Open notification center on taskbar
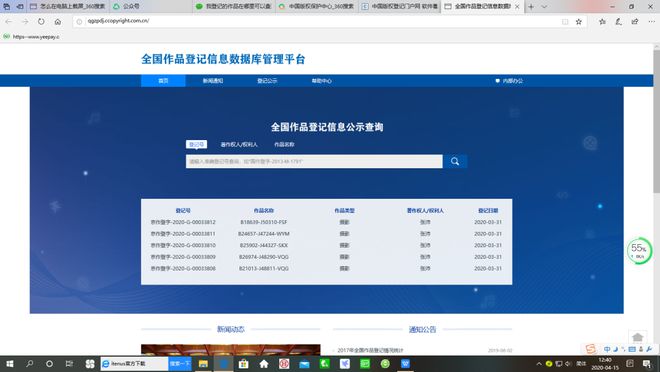 point(647,364)
